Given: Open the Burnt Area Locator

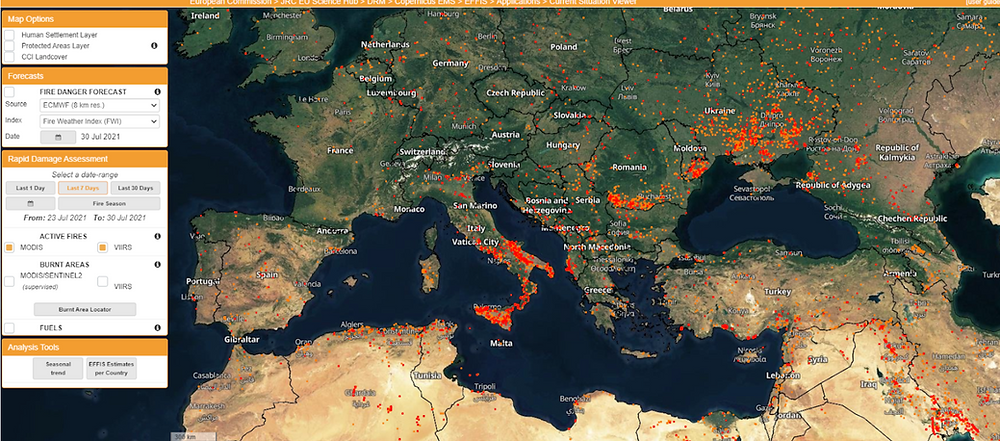Looking at the screenshot, I should [85, 310].
